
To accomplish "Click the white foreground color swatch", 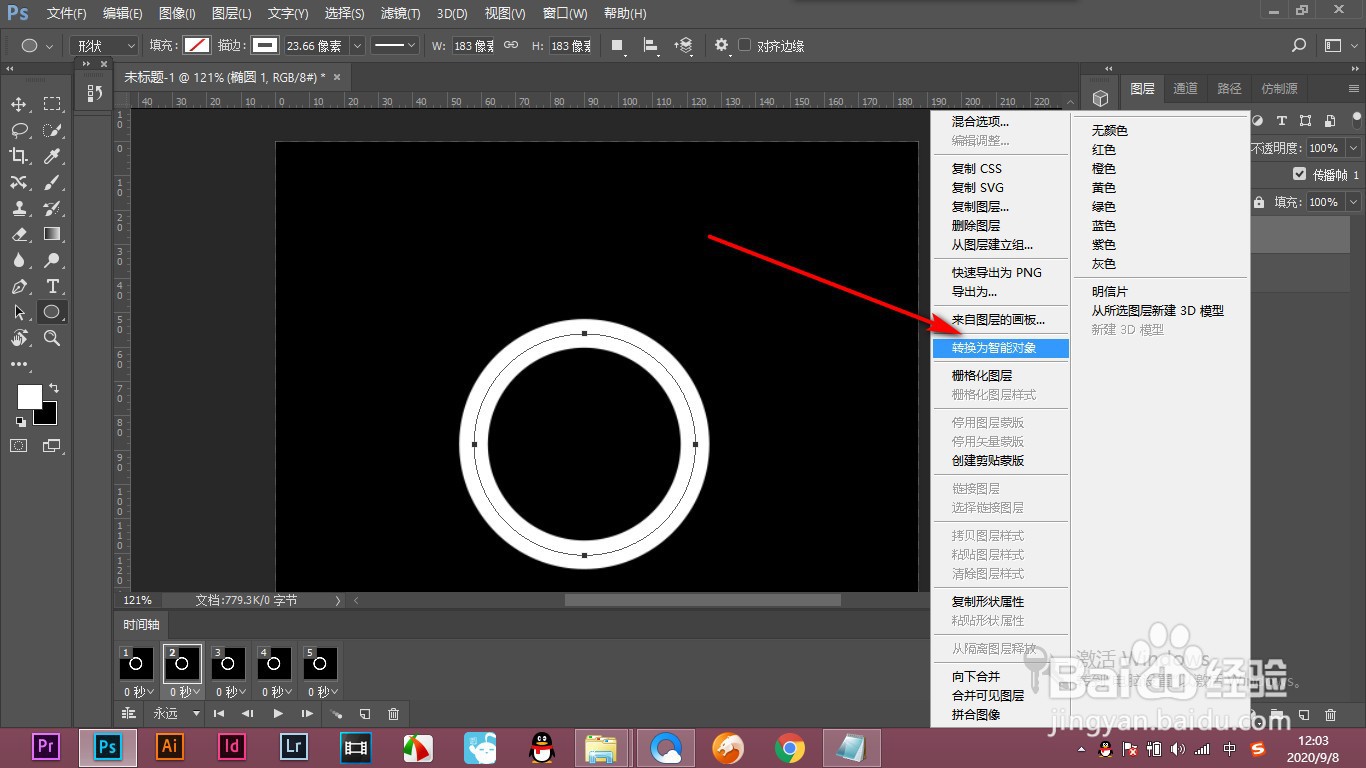I will pos(29,396).
